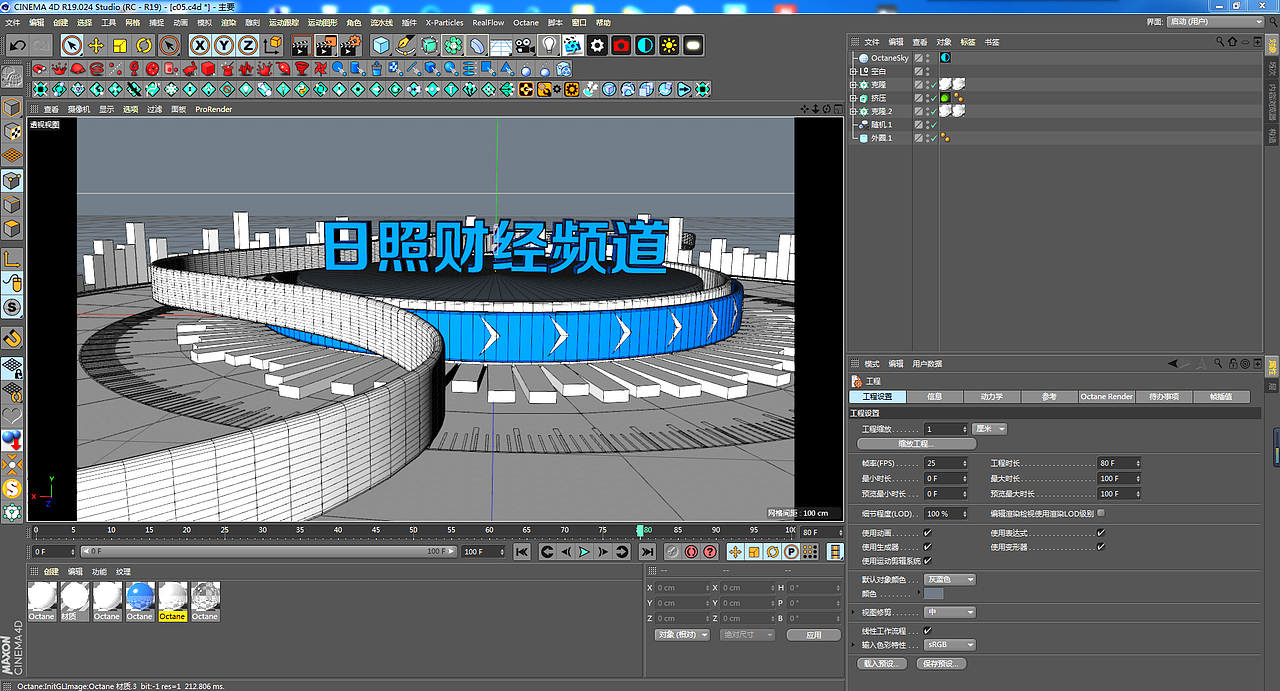Open Octane menu

[x=526, y=22]
